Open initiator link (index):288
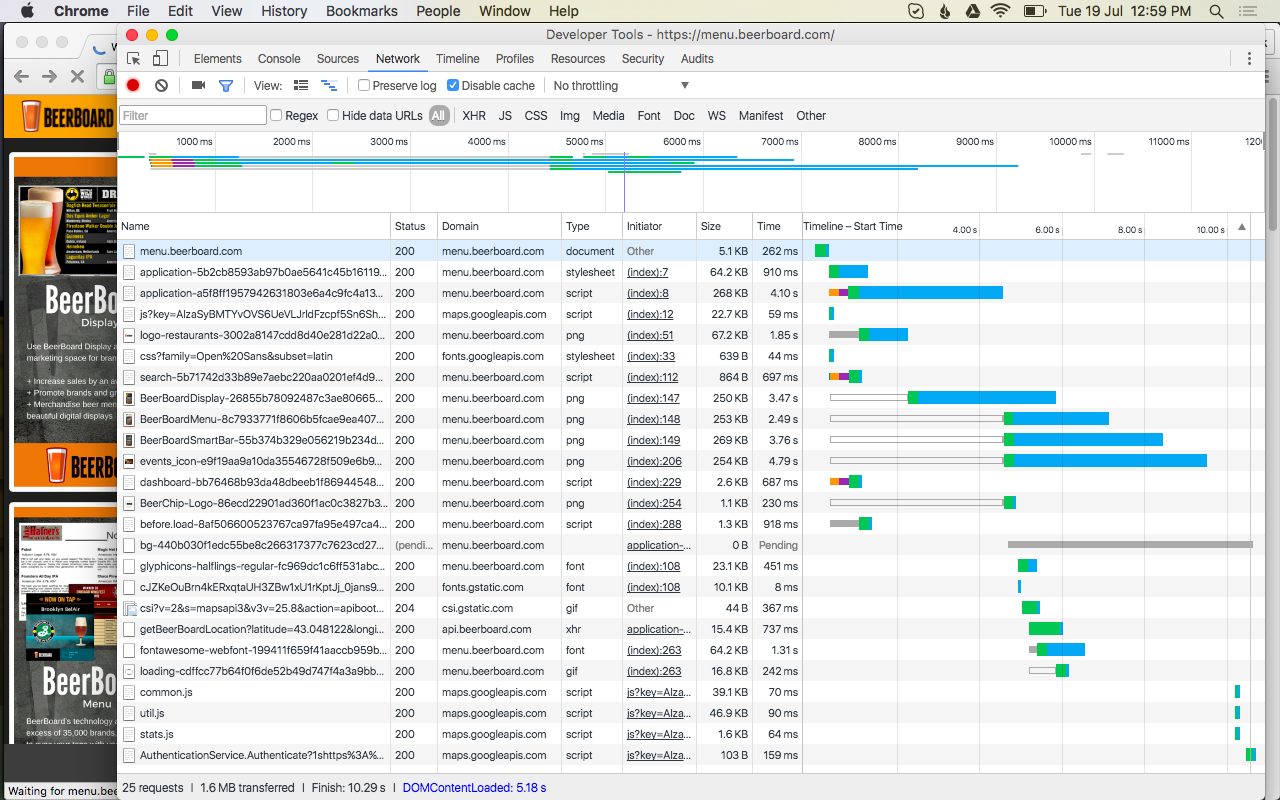Image resolution: width=1280 pixels, height=800 pixels. pos(654,524)
